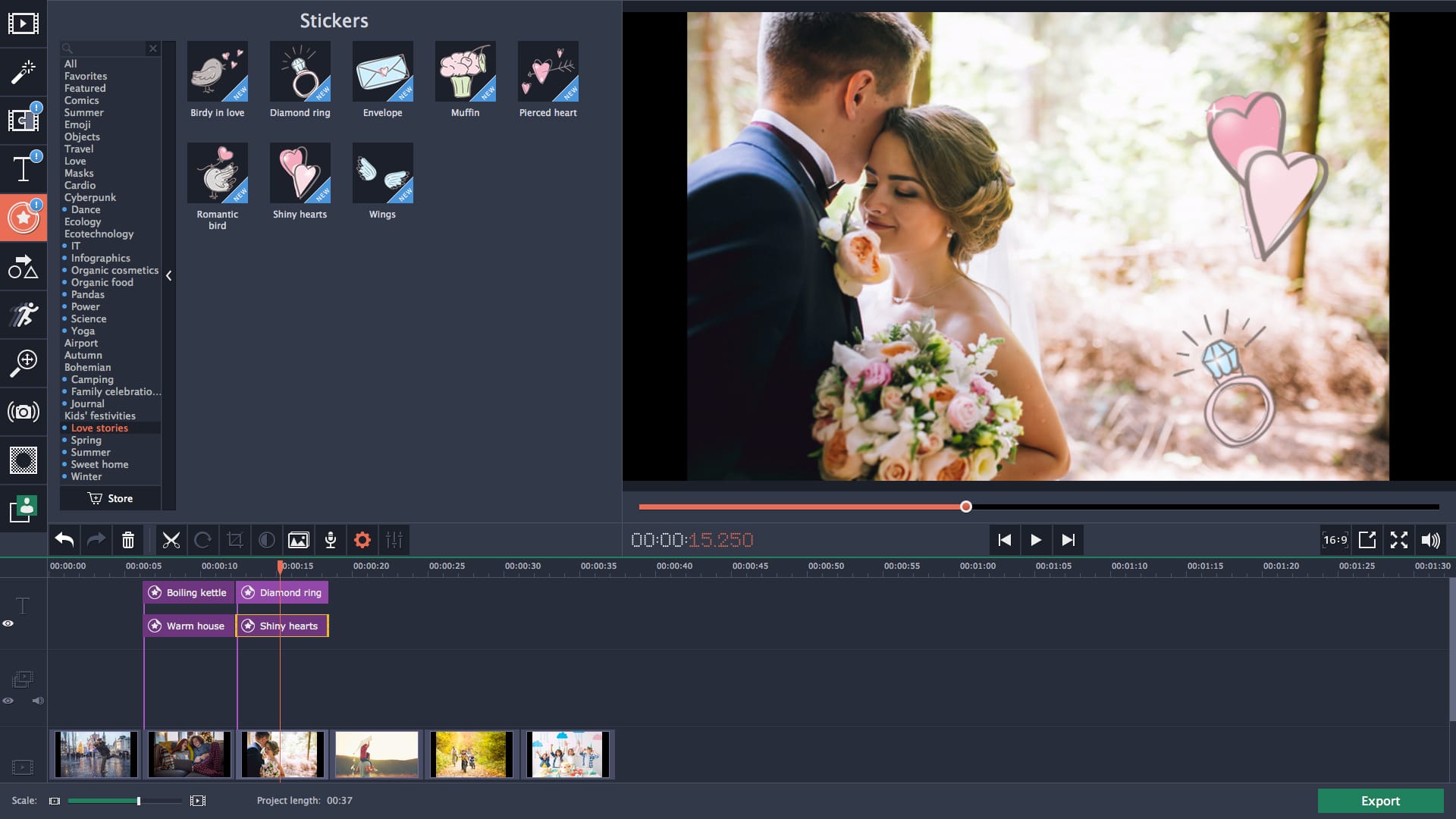Select the Pan and Zoom tool

coord(24,363)
